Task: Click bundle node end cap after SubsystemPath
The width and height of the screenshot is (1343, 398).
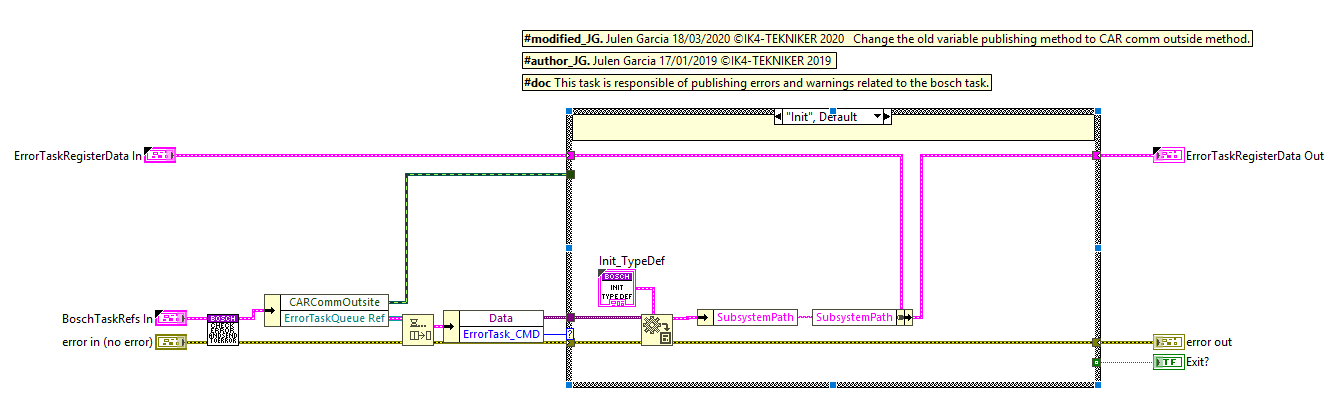Action: [x=906, y=318]
